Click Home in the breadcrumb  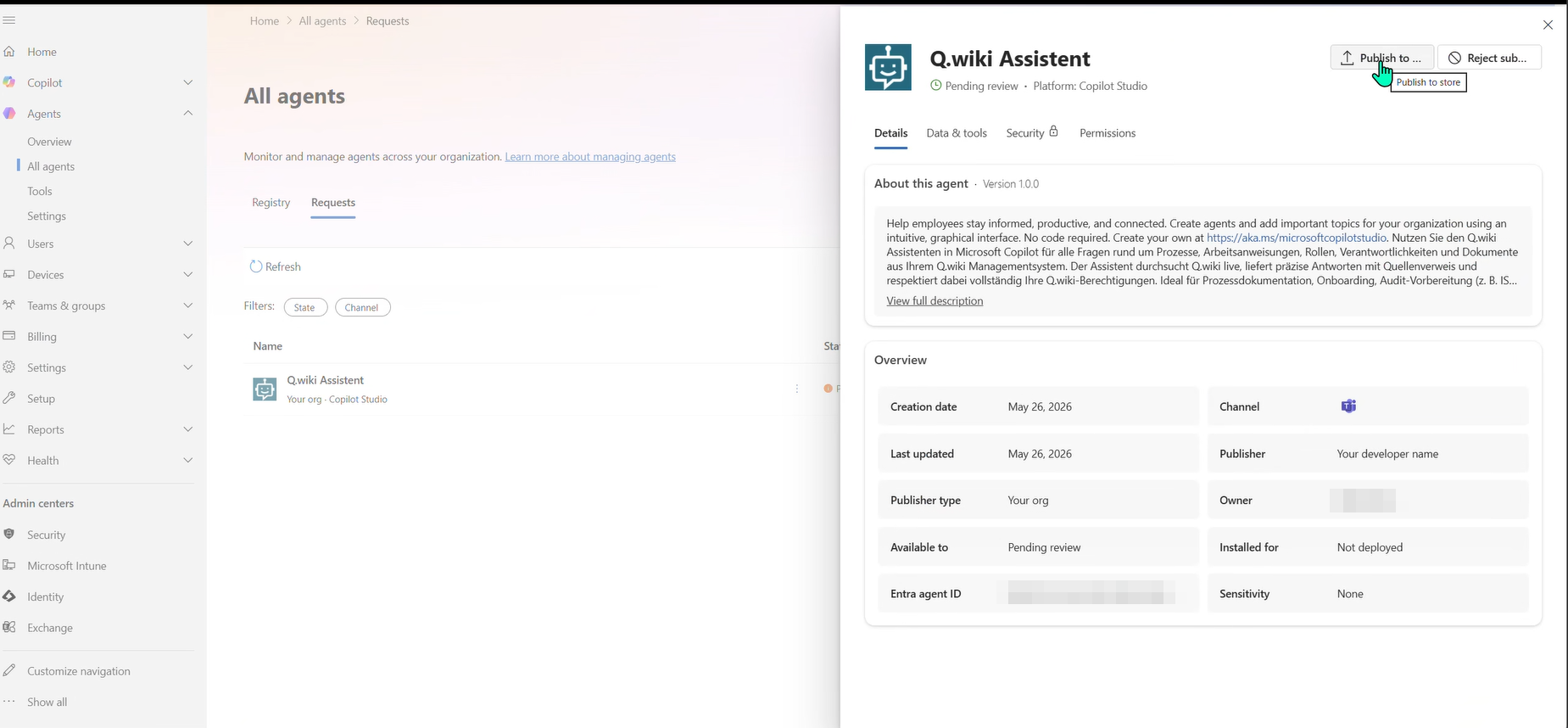click(x=265, y=21)
